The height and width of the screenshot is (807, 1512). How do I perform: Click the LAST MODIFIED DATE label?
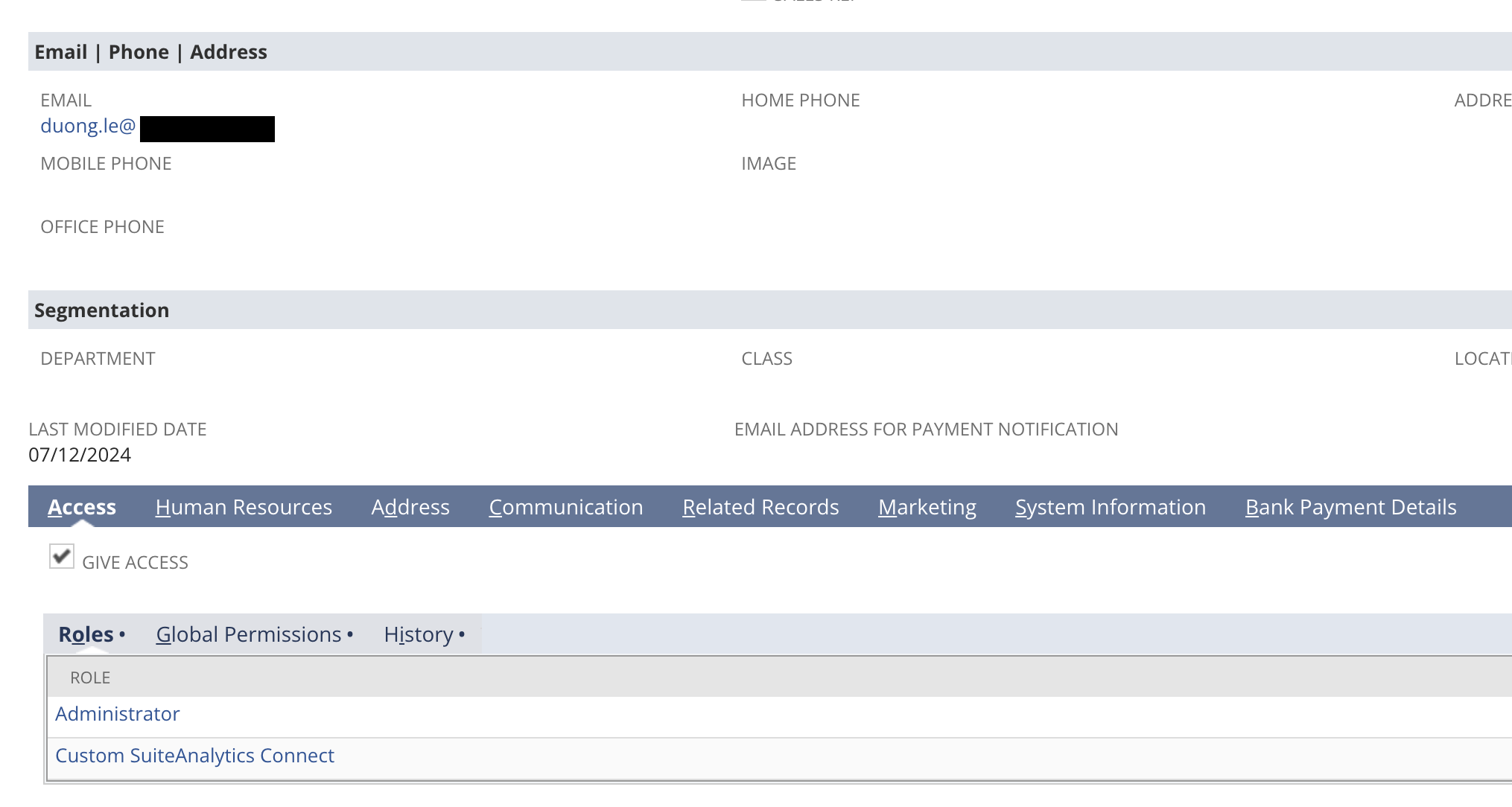tap(118, 430)
